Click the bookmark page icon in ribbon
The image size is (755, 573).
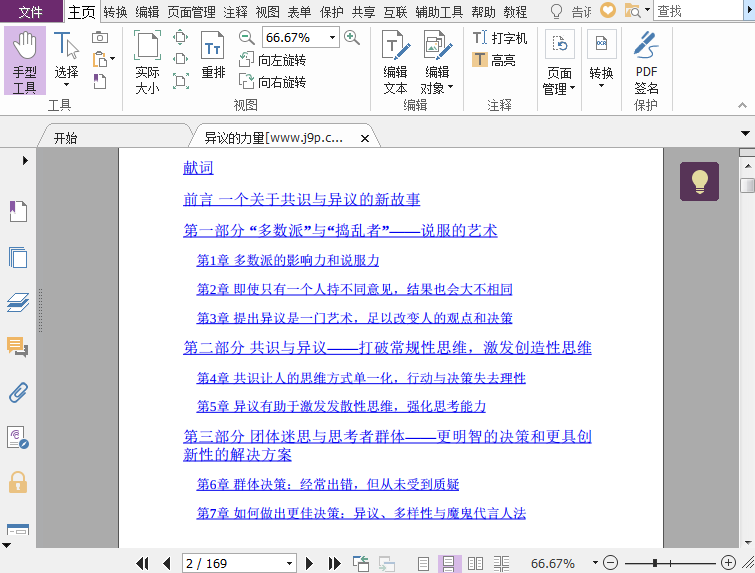click(100, 81)
